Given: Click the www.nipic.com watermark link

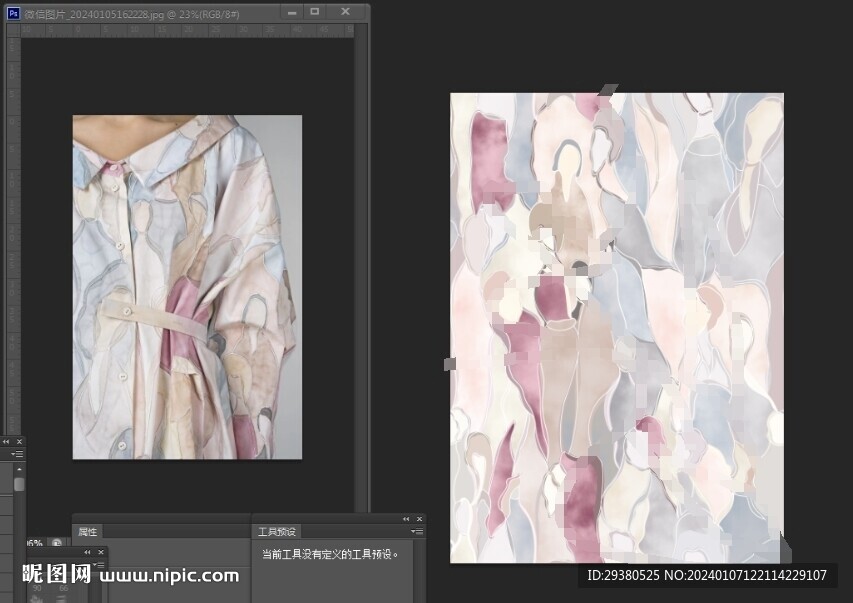Looking at the screenshot, I should (x=170, y=575).
